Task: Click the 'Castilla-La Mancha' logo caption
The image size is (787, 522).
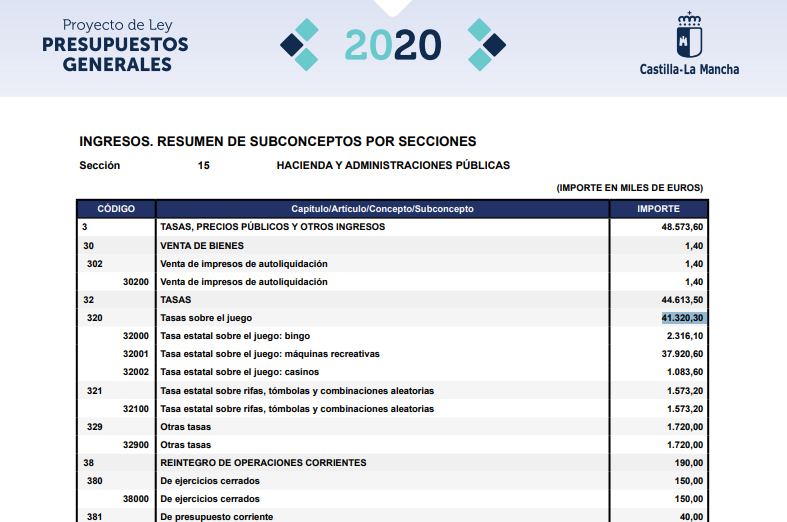Action: (689, 69)
